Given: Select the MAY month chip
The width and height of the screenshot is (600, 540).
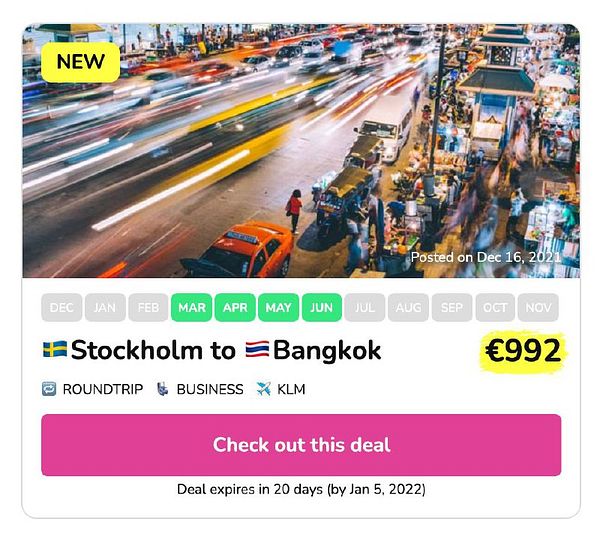Looking at the screenshot, I should tap(278, 307).
